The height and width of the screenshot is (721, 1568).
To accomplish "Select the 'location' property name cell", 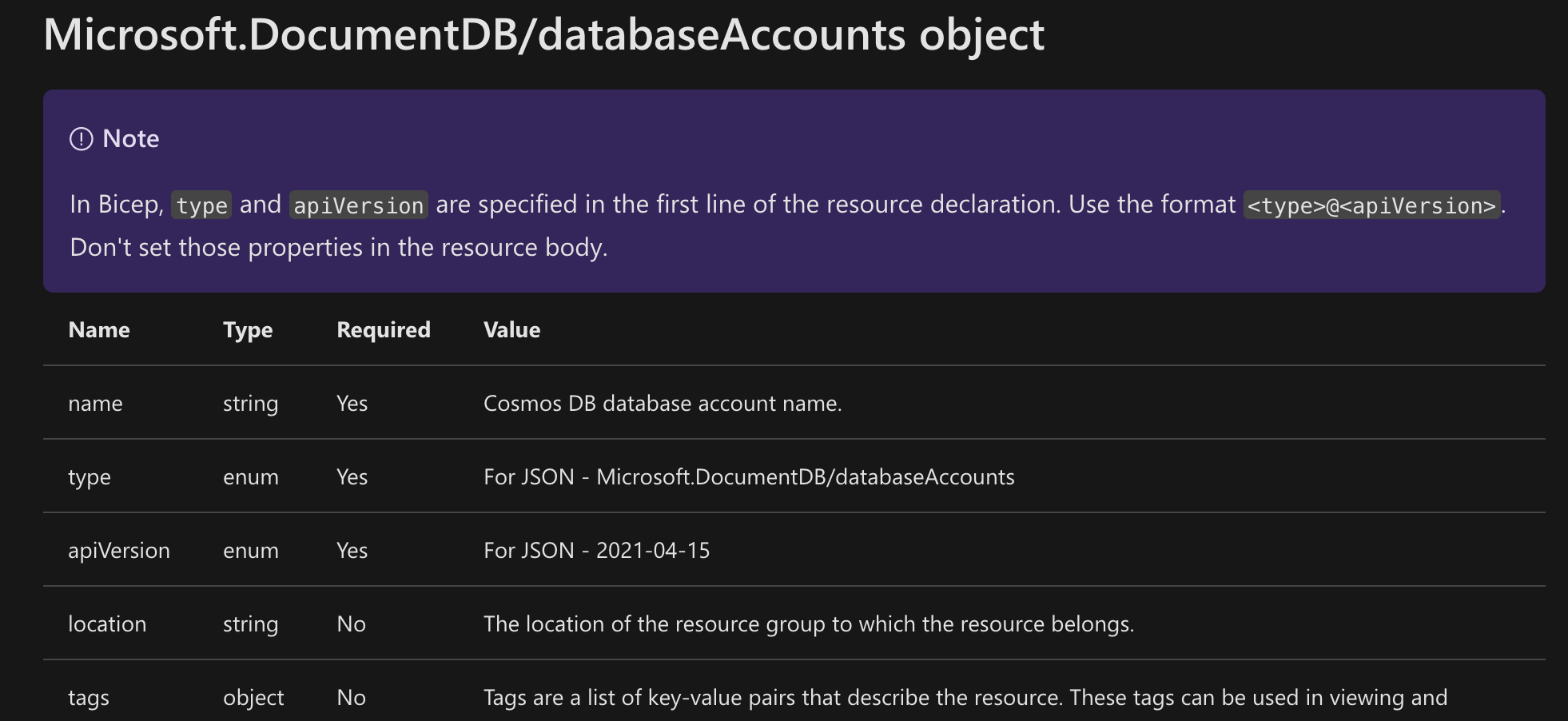I will coord(107,624).
